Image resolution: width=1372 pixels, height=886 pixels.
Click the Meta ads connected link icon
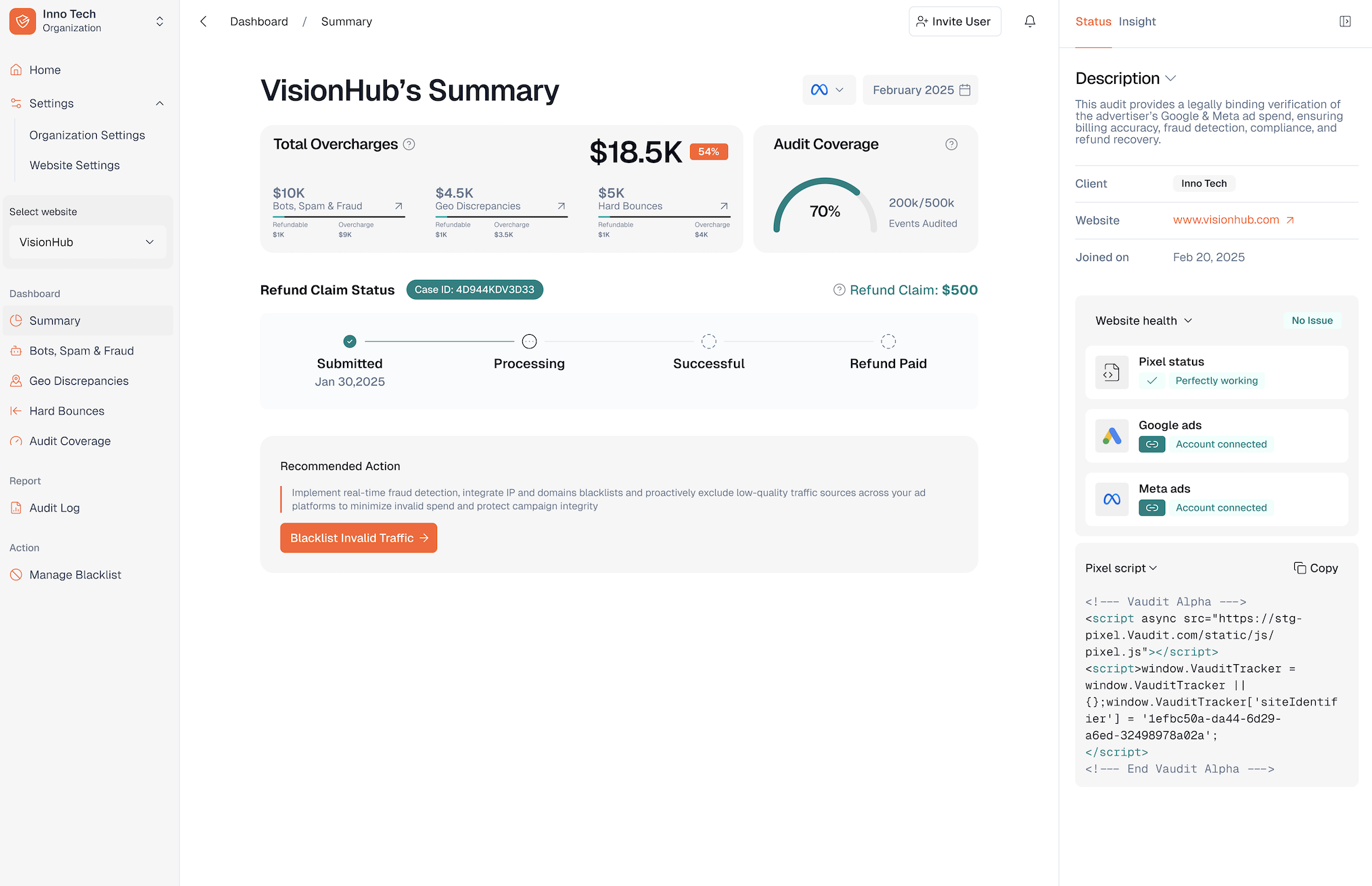[x=1151, y=508]
